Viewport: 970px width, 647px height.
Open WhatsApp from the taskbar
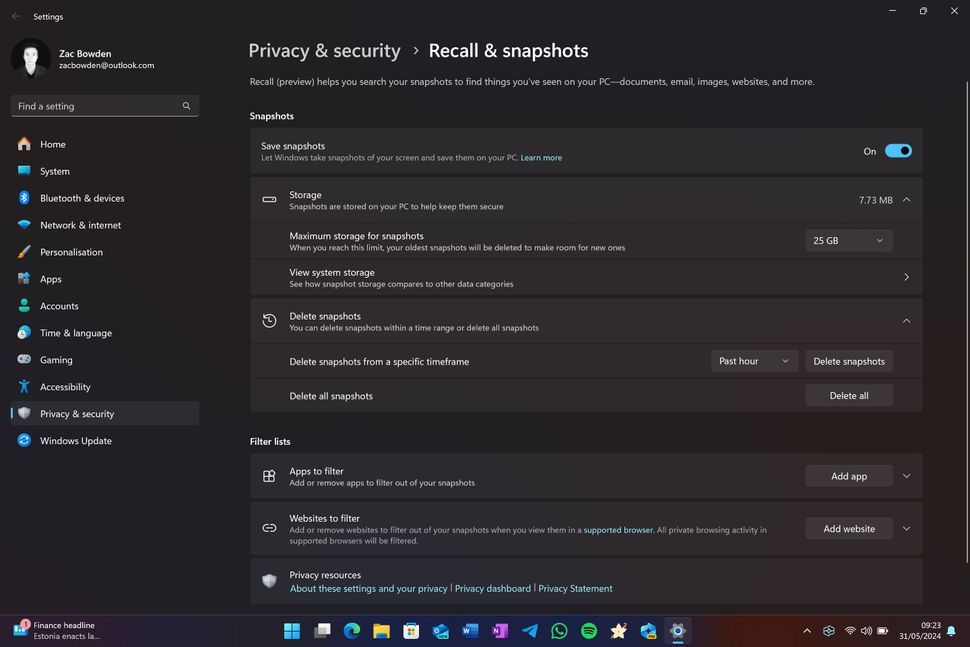tap(559, 630)
